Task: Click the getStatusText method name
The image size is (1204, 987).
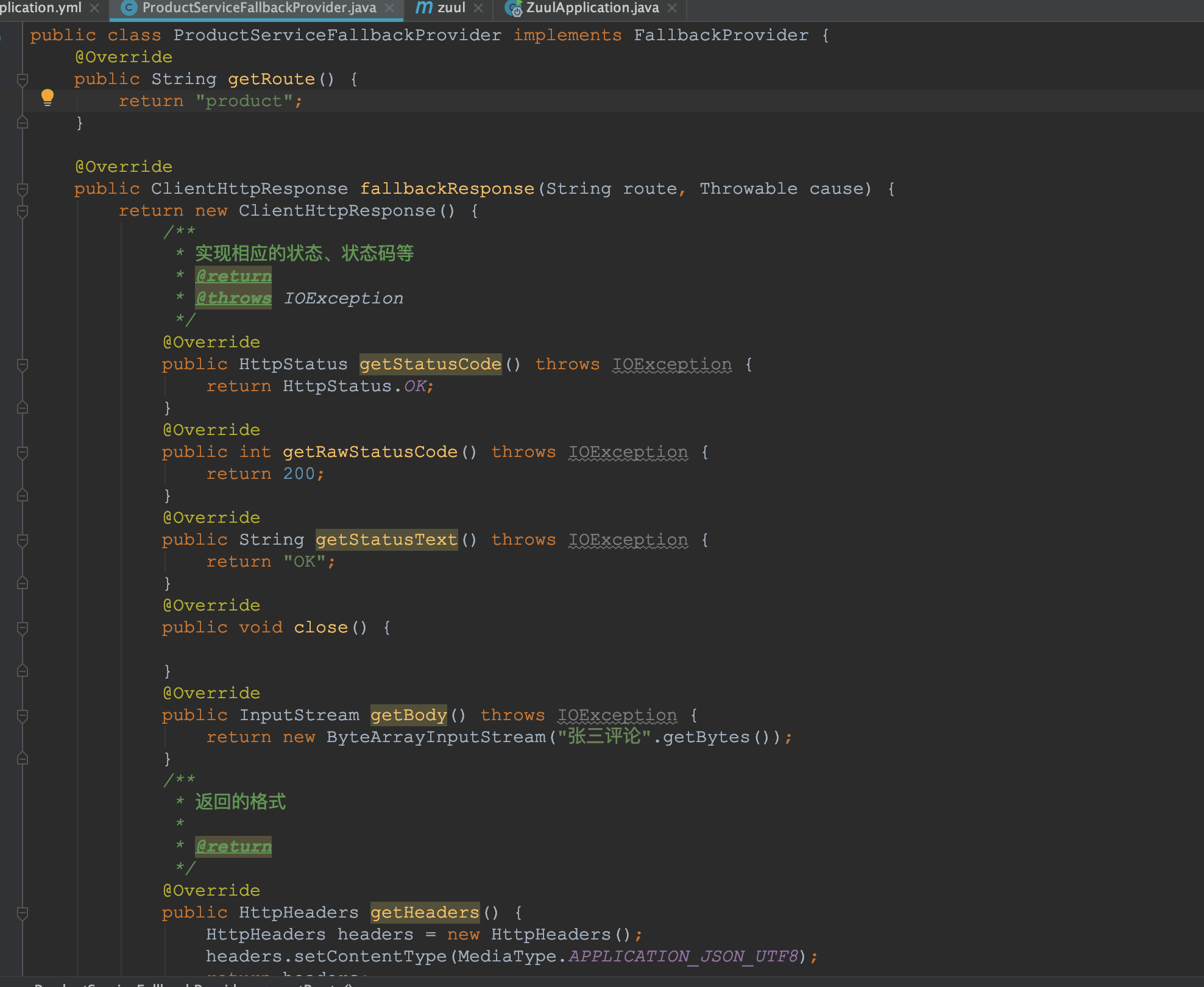Action: (386, 539)
